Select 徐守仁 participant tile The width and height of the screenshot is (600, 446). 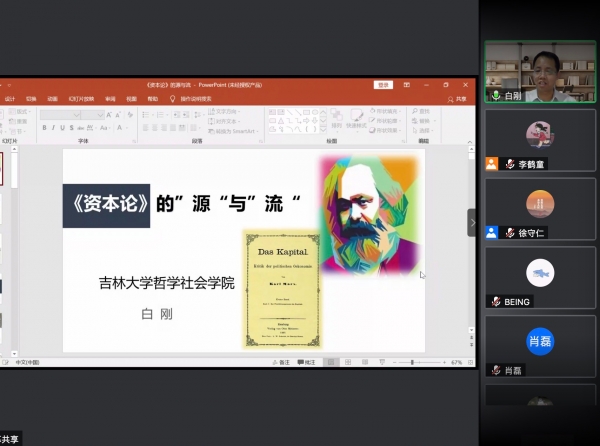pyautogui.click(x=540, y=209)
